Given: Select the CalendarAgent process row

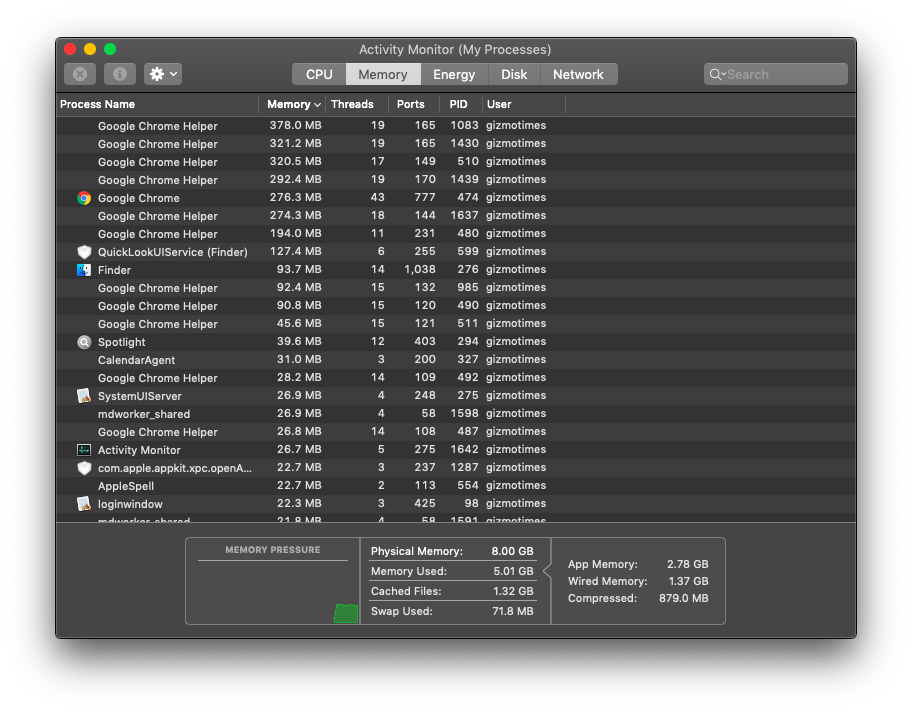Looking at the screenshot, I should pos(456,360).
